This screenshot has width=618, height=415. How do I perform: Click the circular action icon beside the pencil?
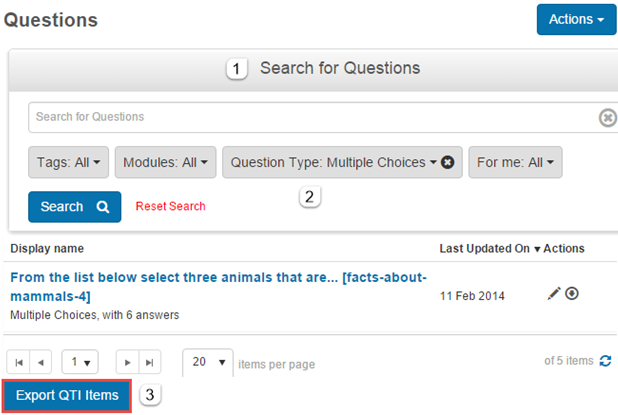[x=572, y=294]
